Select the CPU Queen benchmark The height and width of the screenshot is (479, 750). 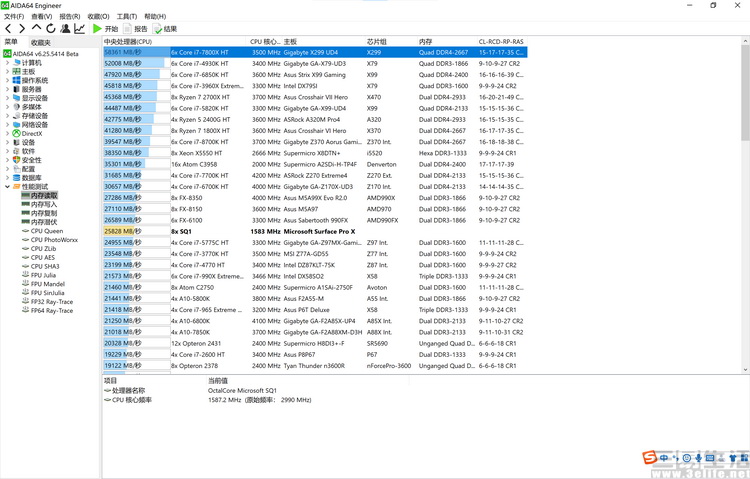[47, 231]
